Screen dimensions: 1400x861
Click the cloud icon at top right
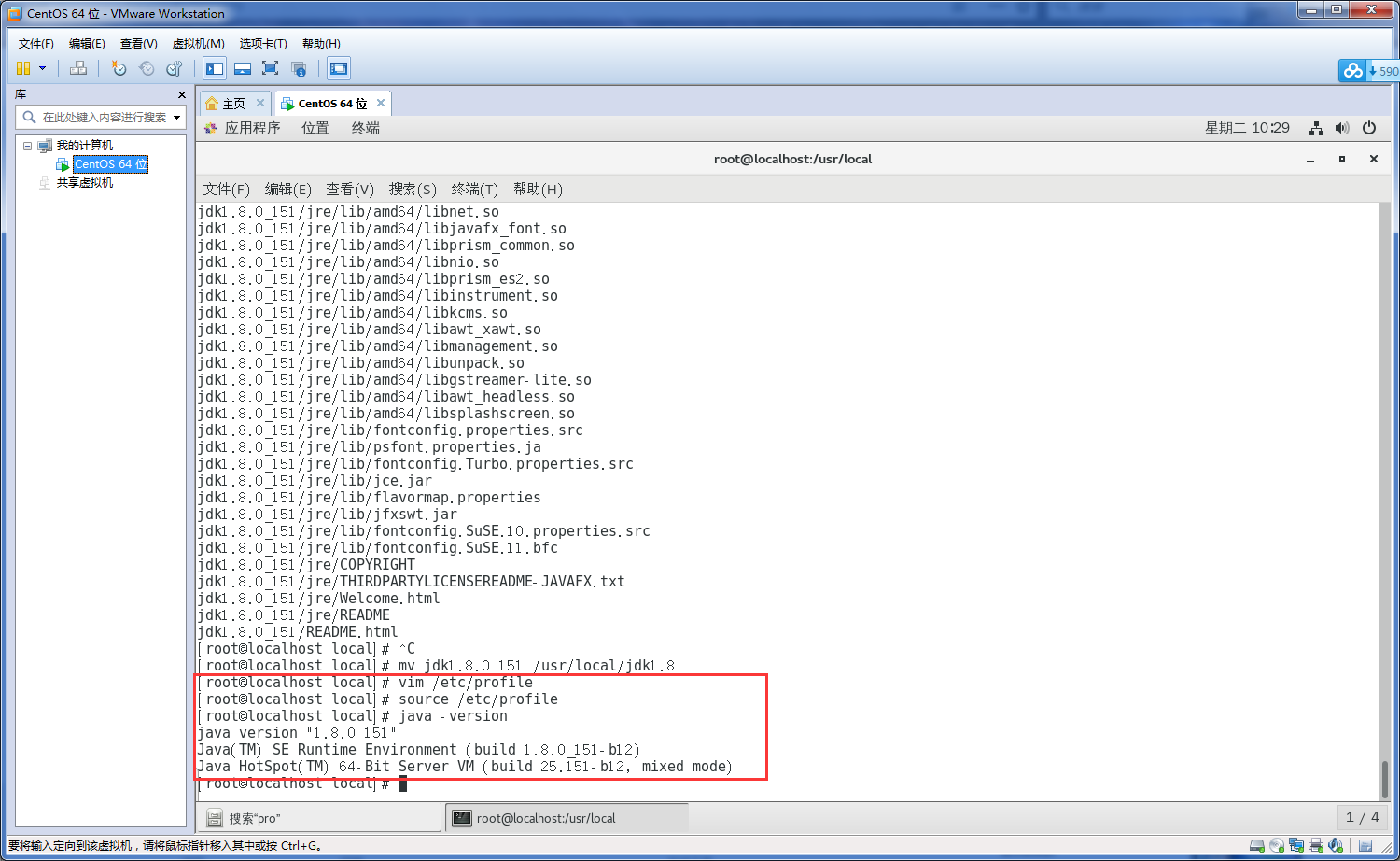[x=1352, y=70]
